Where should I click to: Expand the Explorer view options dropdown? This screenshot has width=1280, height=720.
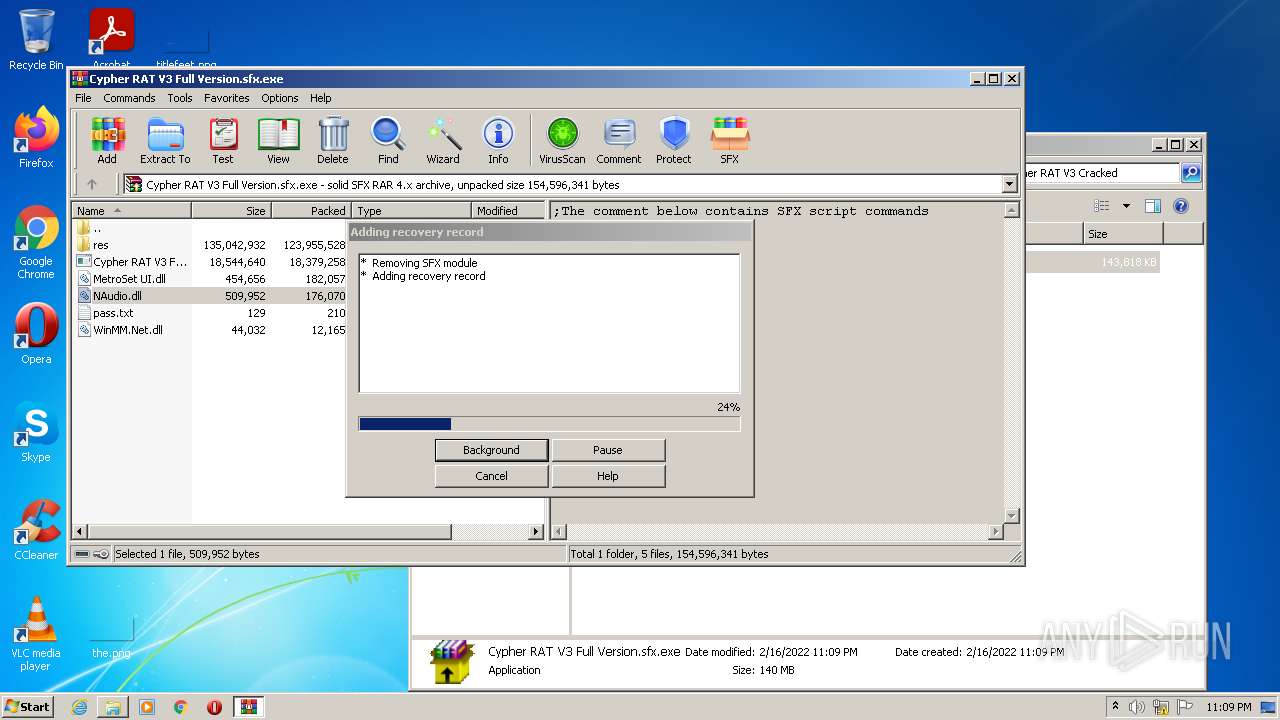1126,206
